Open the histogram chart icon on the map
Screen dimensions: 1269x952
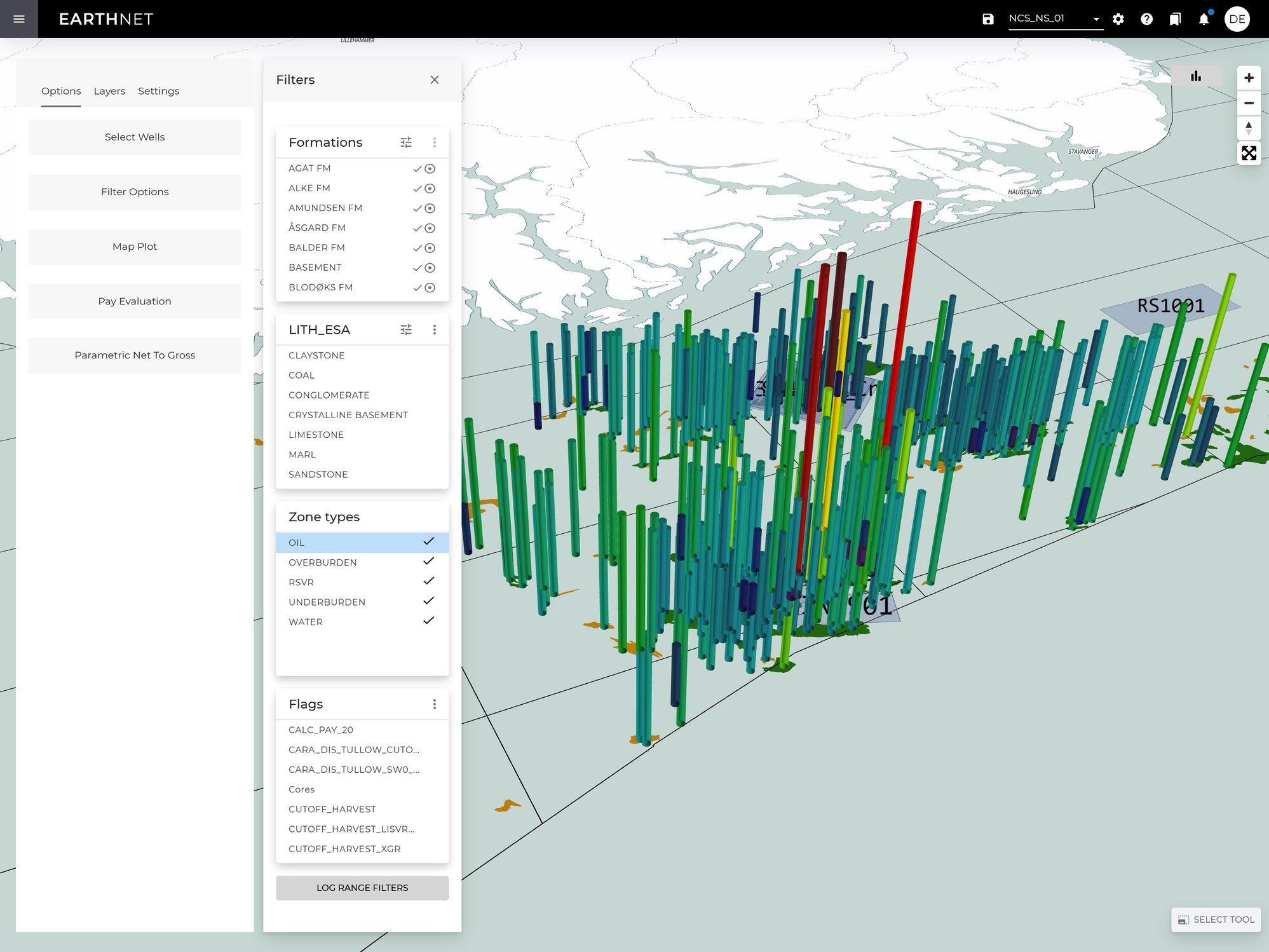(1197, 76)
